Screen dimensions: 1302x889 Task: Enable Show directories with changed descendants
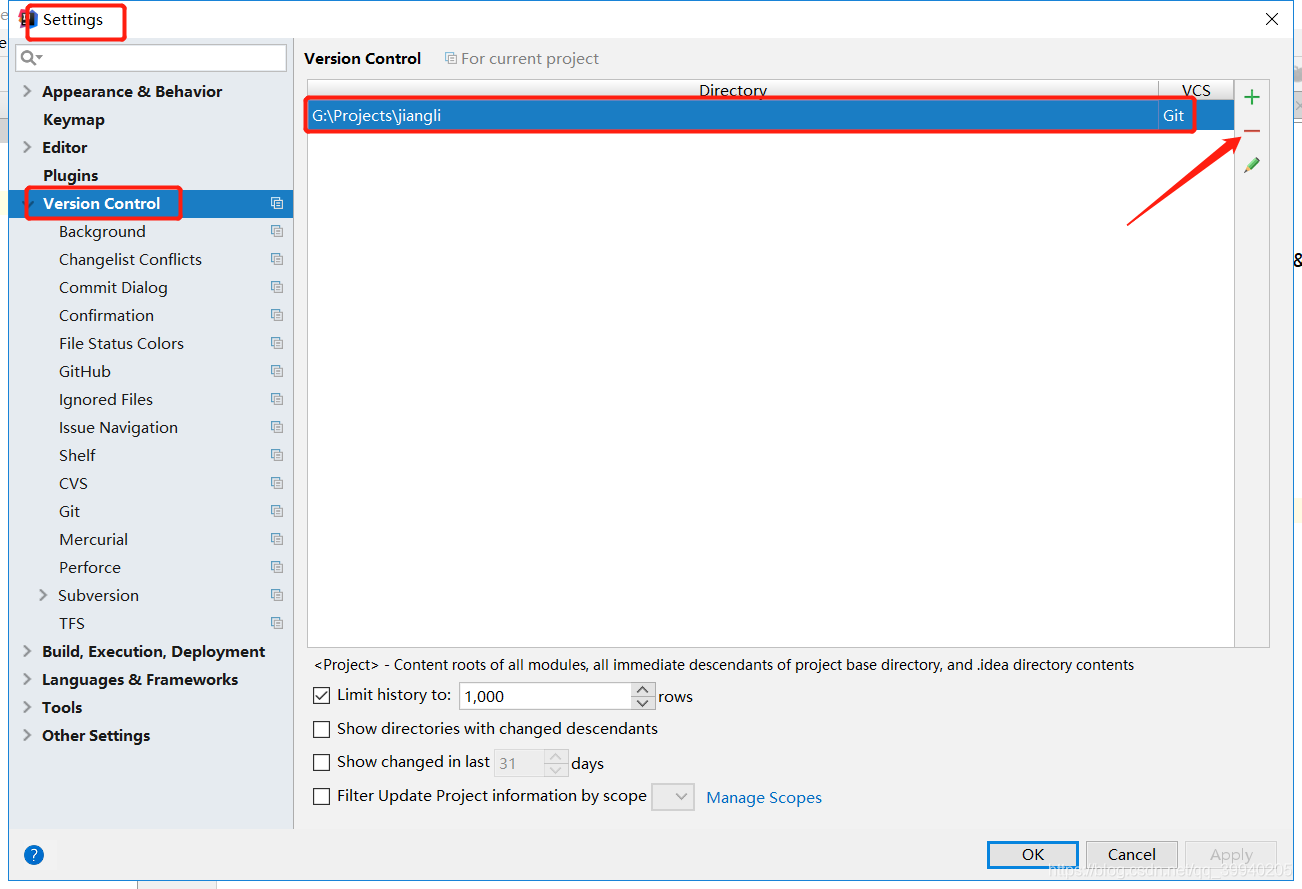tap(321, 729)
